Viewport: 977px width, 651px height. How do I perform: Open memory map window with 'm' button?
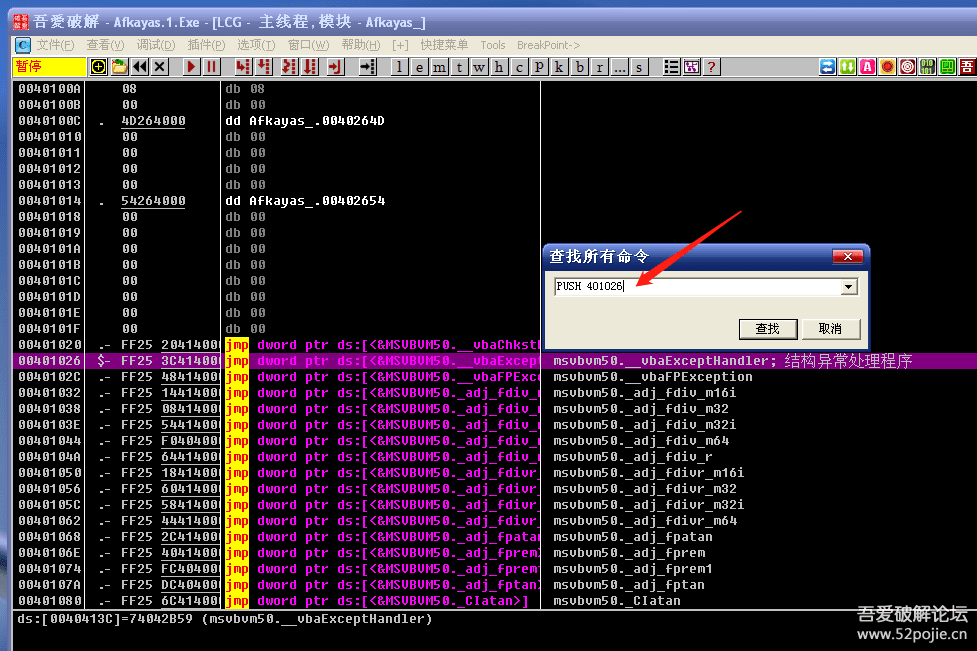438,67
